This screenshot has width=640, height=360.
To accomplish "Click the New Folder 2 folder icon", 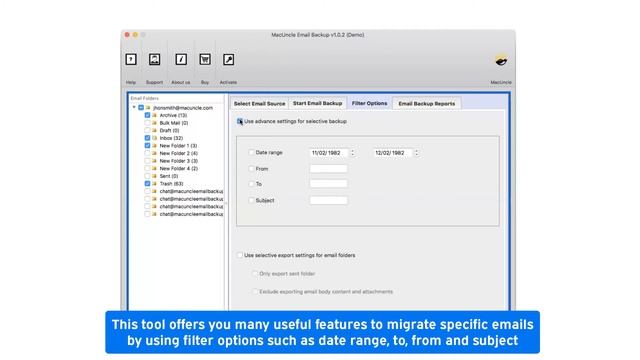I will click(155, 153).
